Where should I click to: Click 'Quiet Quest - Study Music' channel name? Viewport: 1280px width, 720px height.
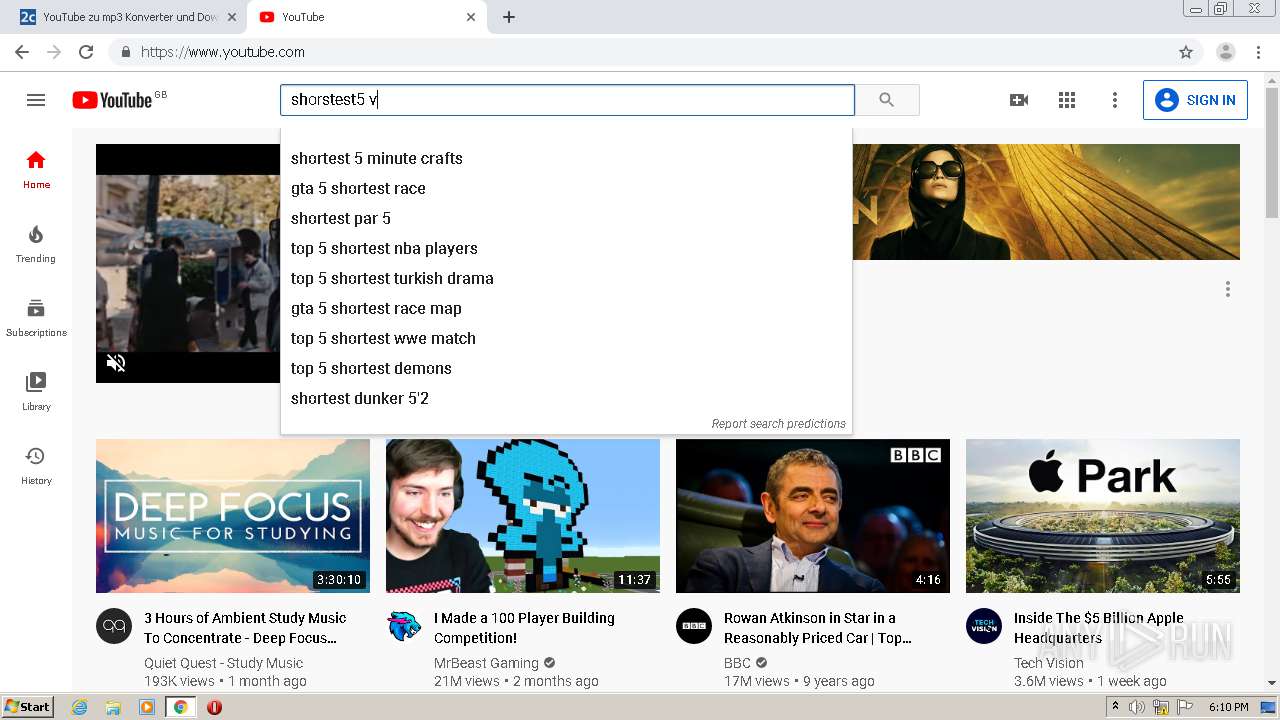tap(223, 663)
